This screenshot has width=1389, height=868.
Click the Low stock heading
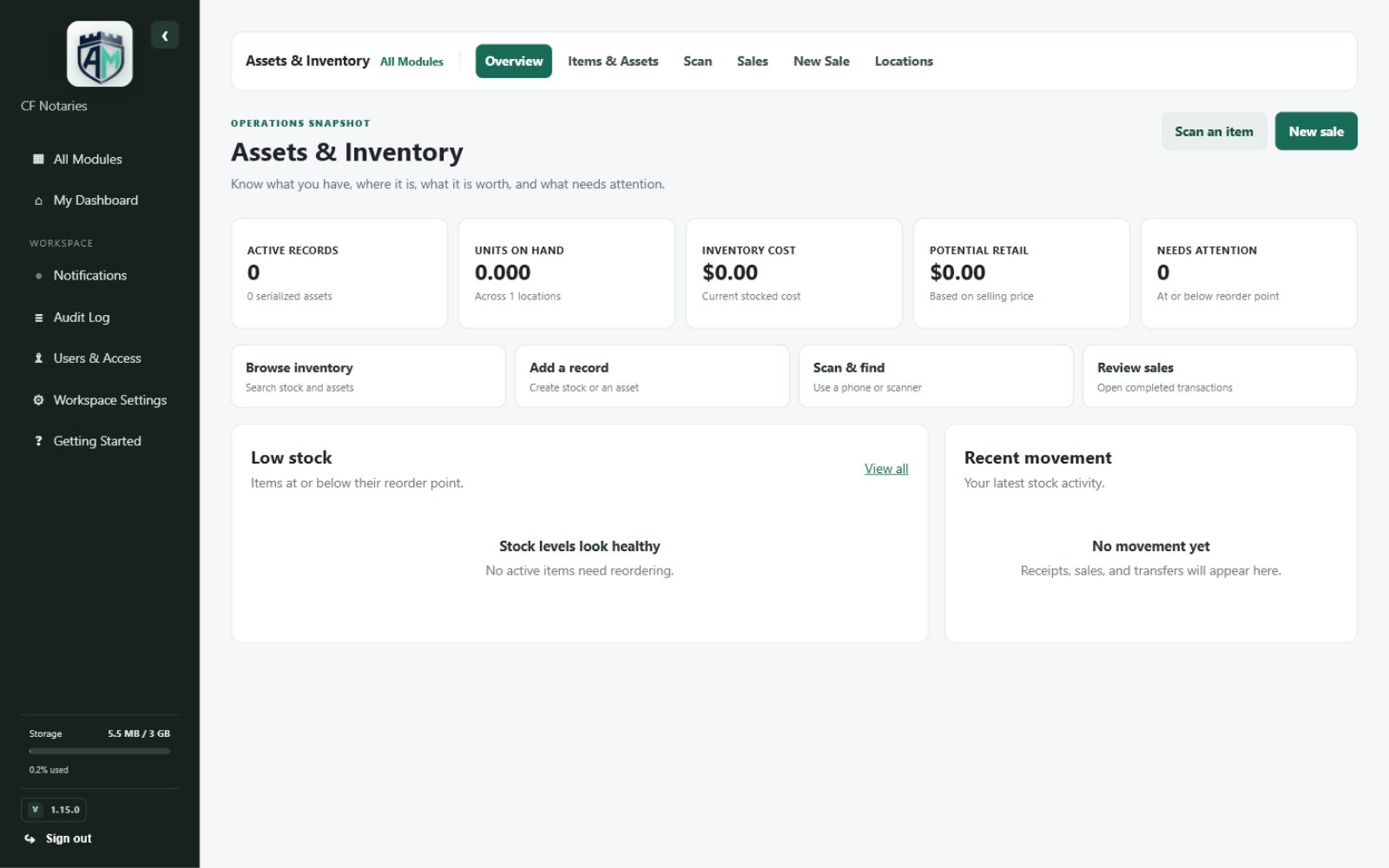point(292,458)
